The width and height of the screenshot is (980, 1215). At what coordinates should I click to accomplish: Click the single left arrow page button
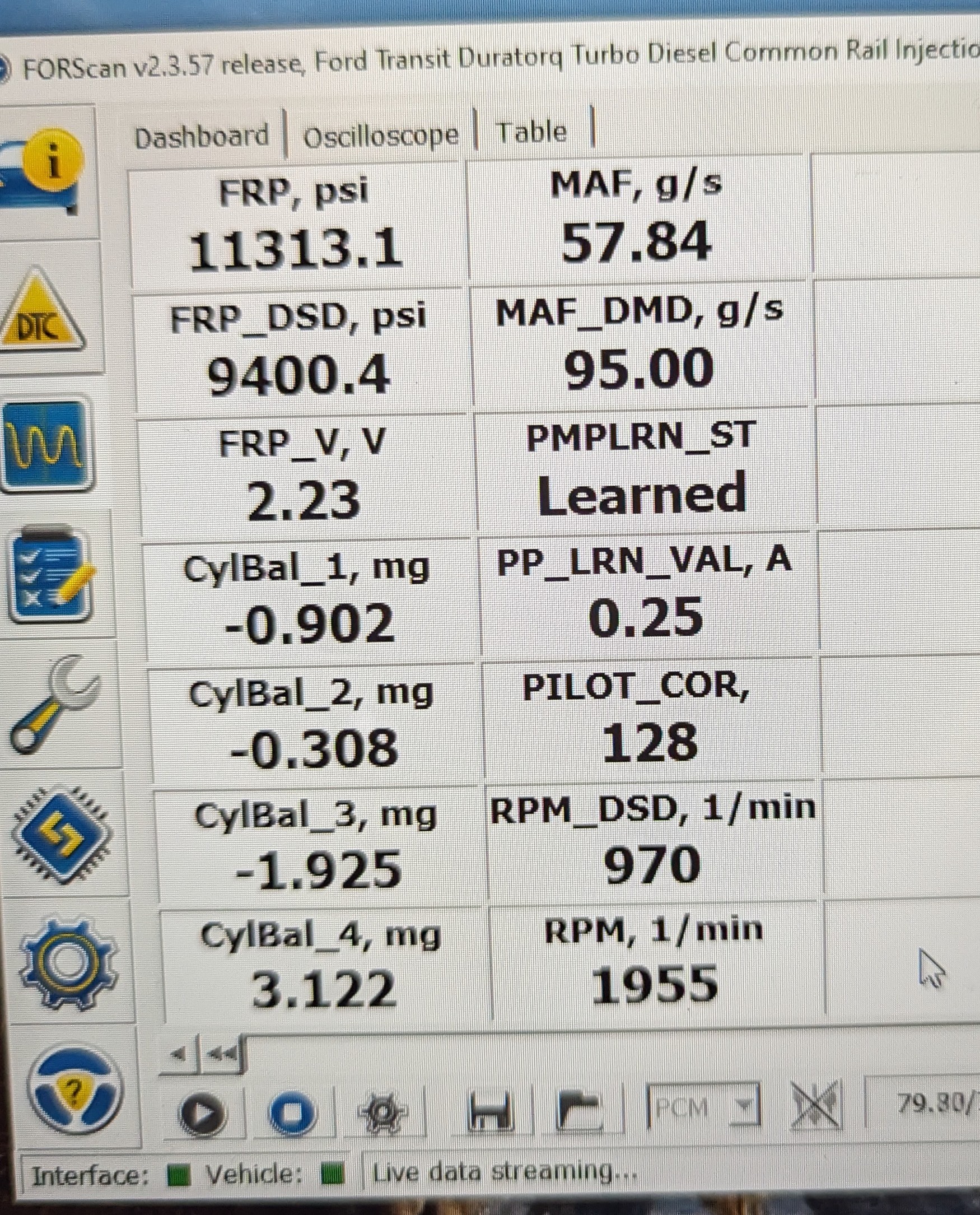coord(180,1054)
